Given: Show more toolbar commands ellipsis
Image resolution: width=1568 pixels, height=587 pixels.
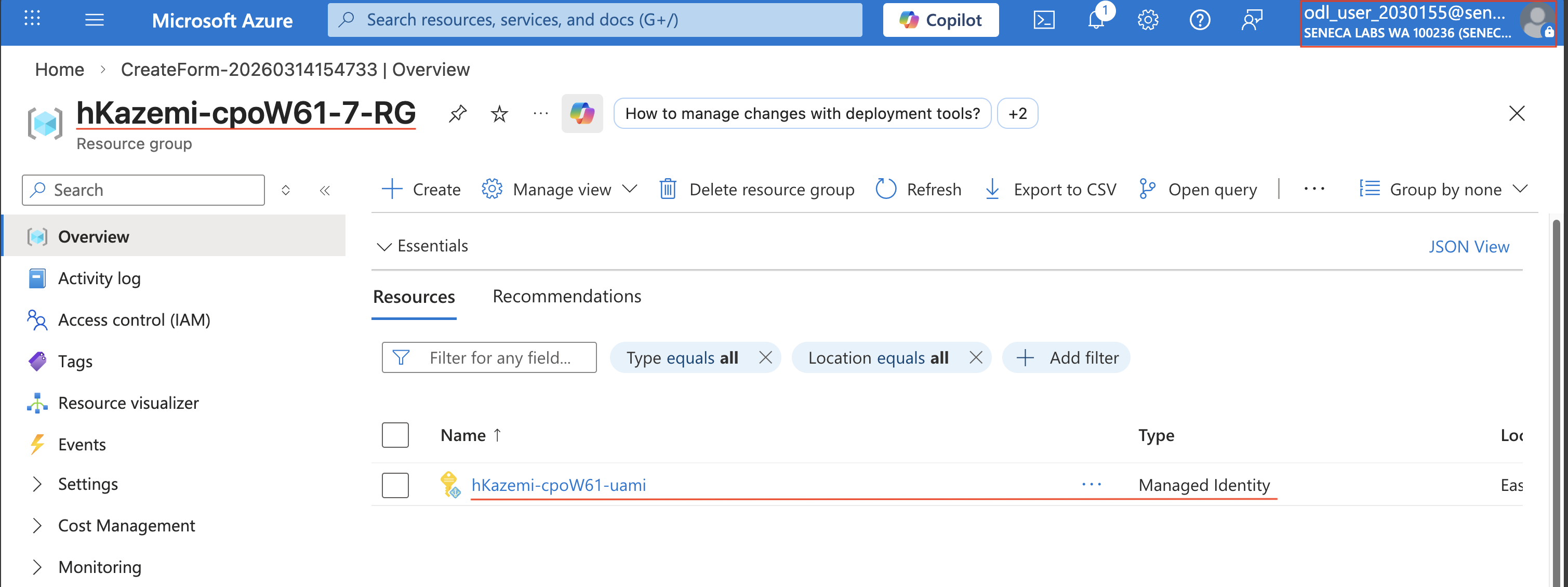Looking at the screenshot, I should point(1314,189).
